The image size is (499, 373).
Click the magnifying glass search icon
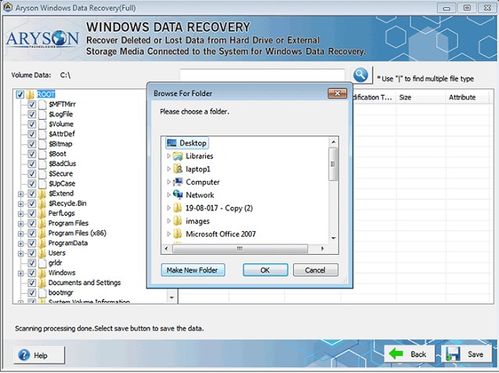pyautogui.click(x=361, y=75)
